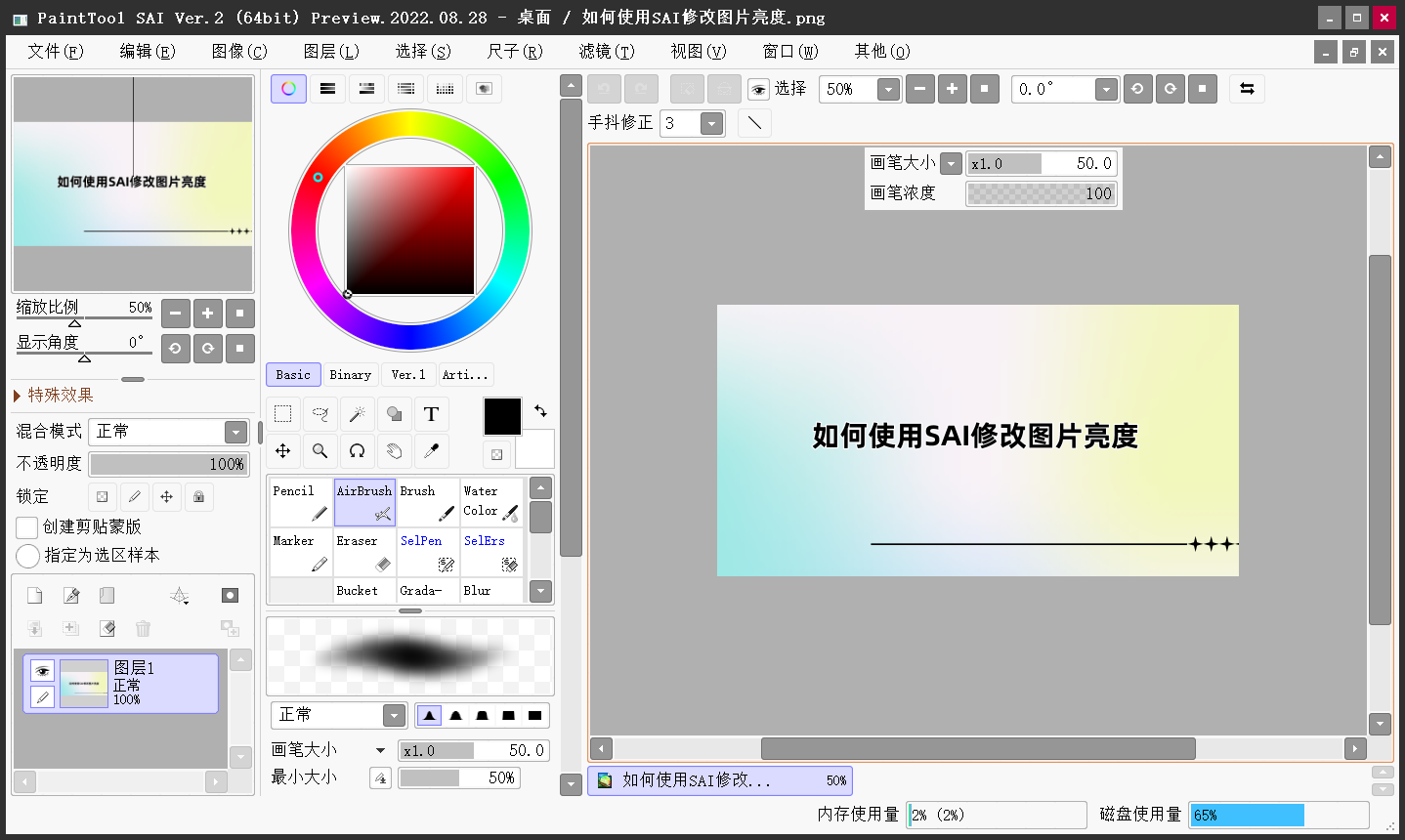Select the rectangular selection tool
The height and width of the screenshot is (840, 1405).
[283, 414]
